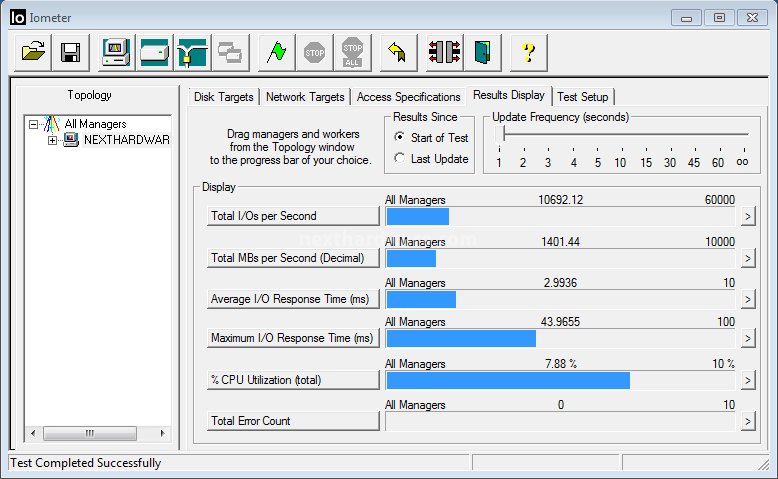Screen dimensions: 778x479
Task: Click the All Managers tree icon
Action: click(x=52, y=124)
